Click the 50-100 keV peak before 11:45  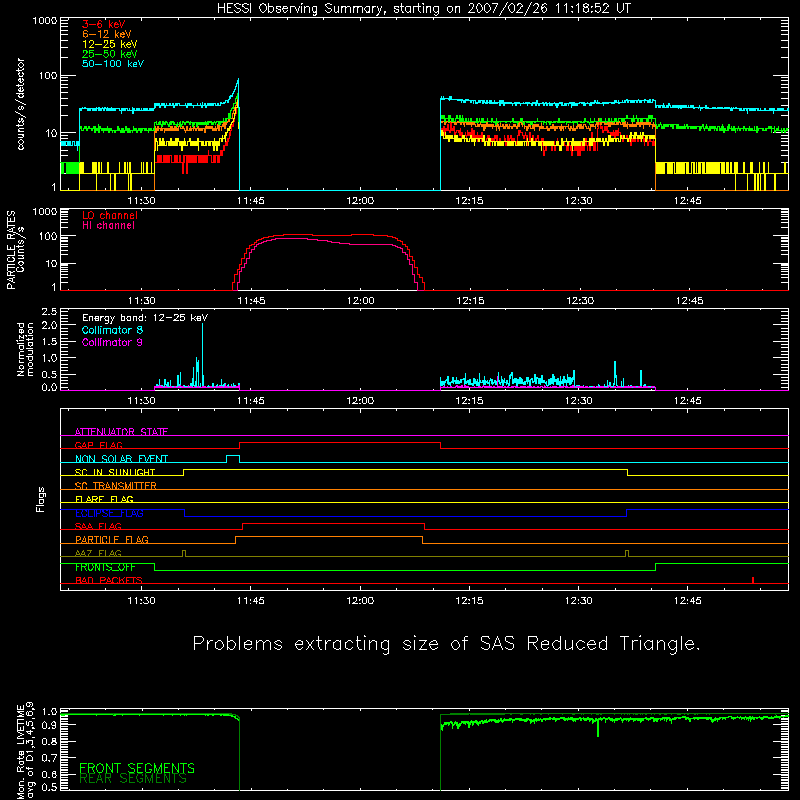tap(238, 81)
